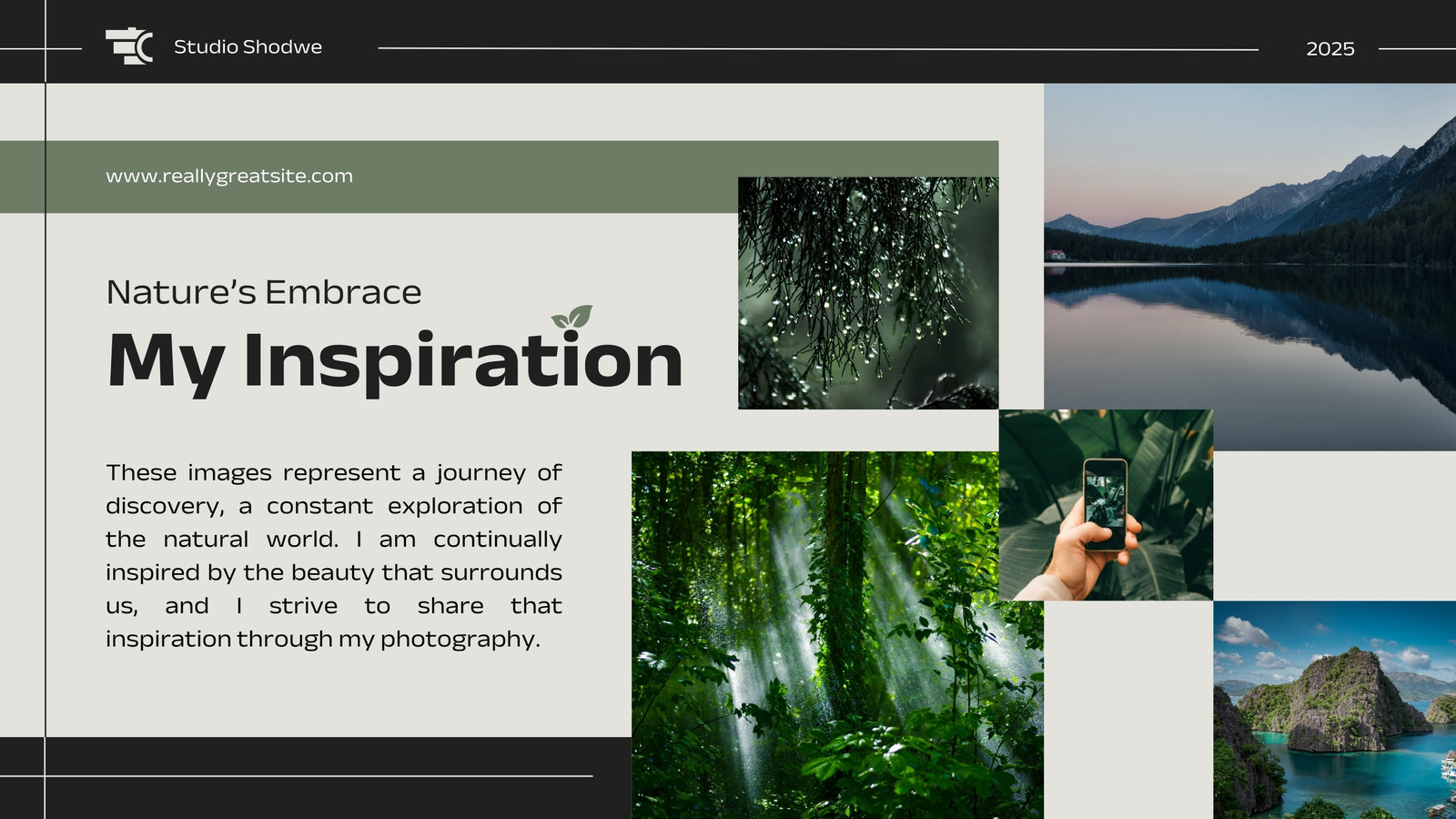Click the Studio Shodwe logo icon
Image resolution: width=1456 pixels, height=819 pixels.
[x=129, y=46]
